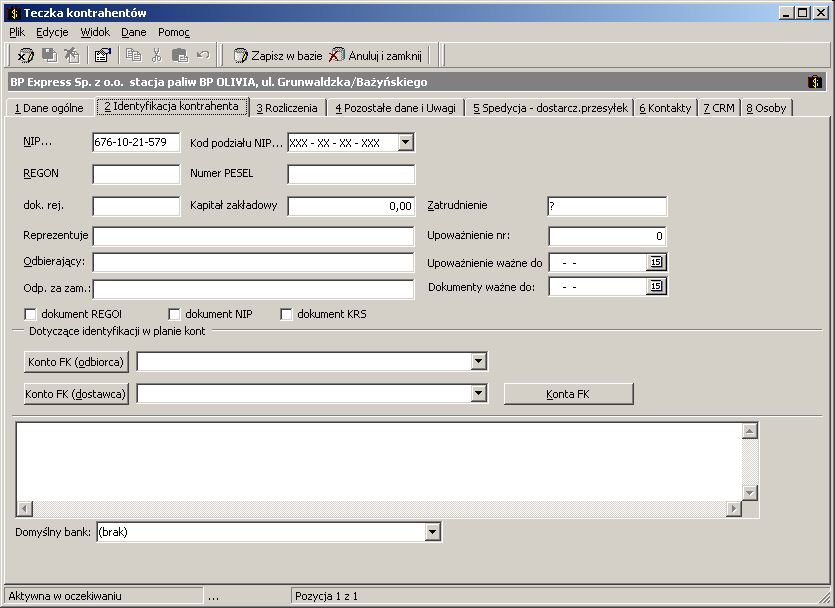Open the Dane menu
Viewport: 835px width, 608px height.
coord(134,32)
